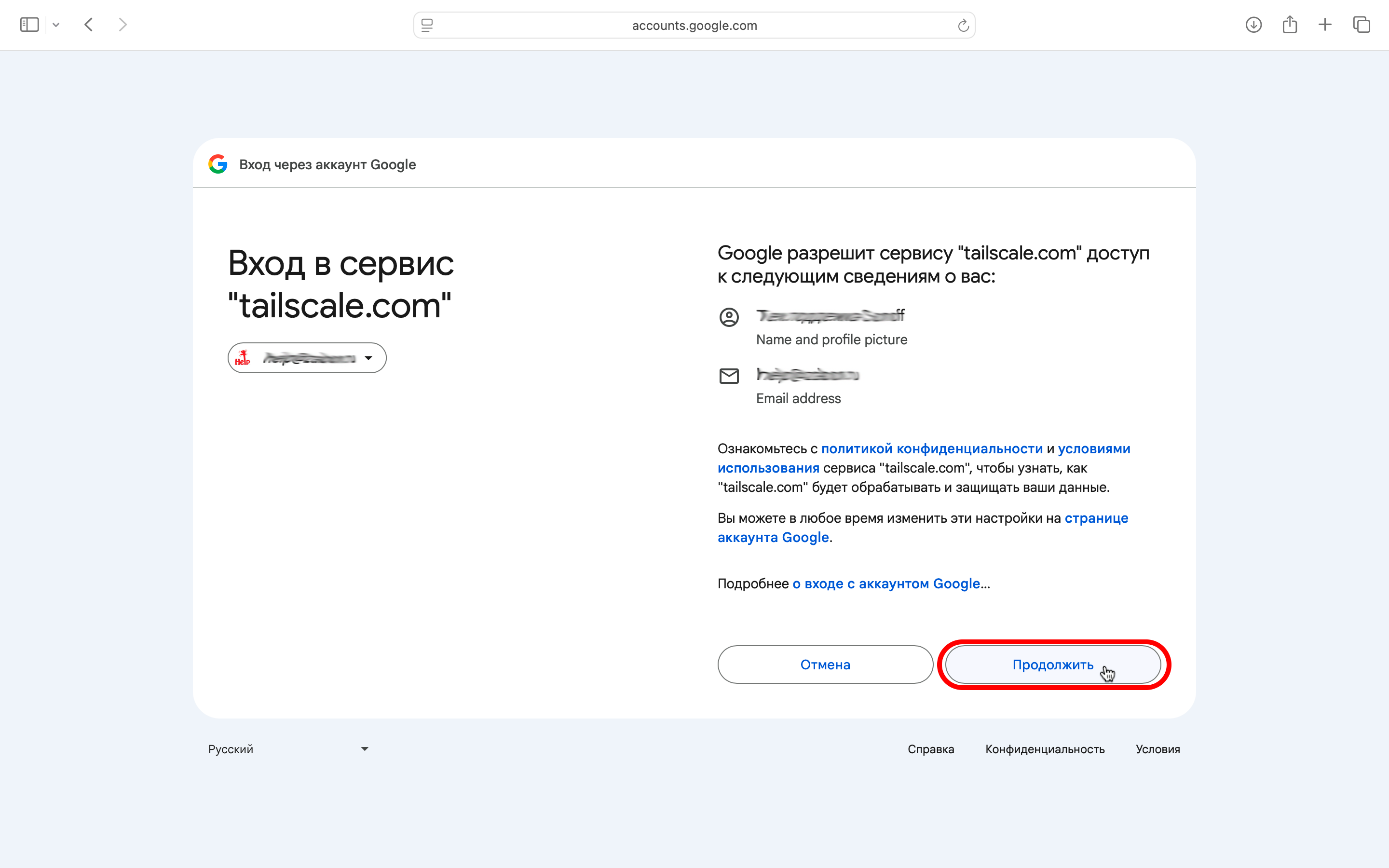The height and width of the screenshot is (868, 1389).
Task: Open the Конфиденциальность footer link
Action: point(1045,749)
